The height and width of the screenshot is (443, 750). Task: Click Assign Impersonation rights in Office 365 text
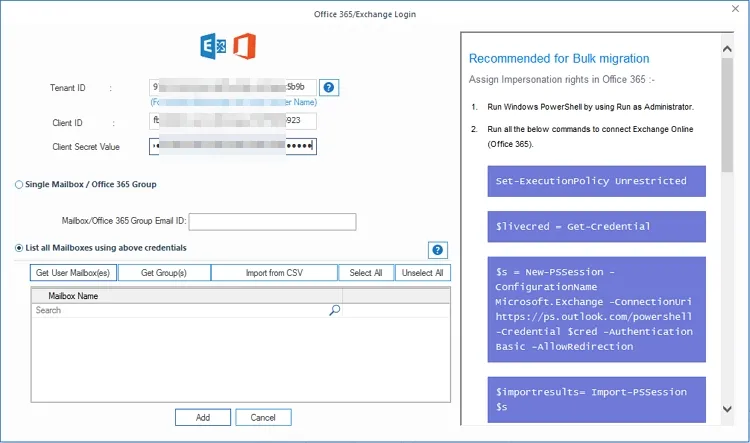[x=562, y=79]
